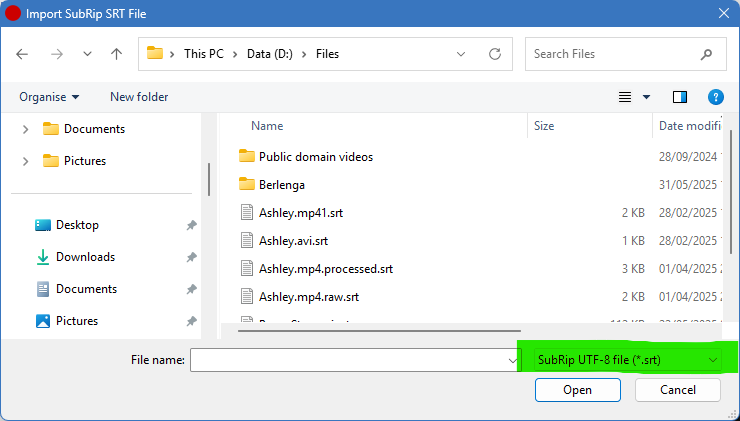Open the view options list icon
Screen dimensions: 740x421
click(626, 97)
